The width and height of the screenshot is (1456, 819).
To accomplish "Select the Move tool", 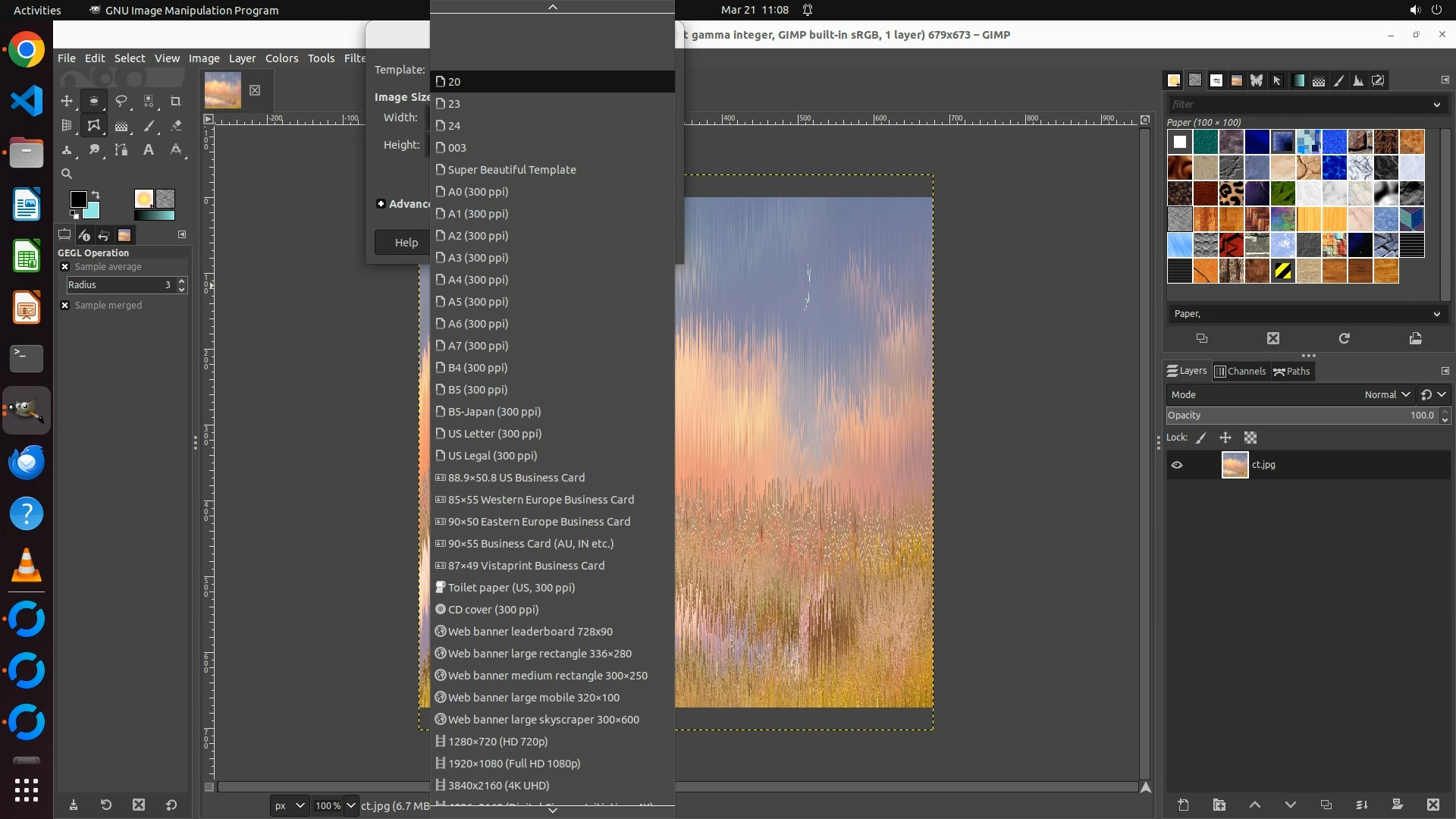I will (x=67, y=101).
